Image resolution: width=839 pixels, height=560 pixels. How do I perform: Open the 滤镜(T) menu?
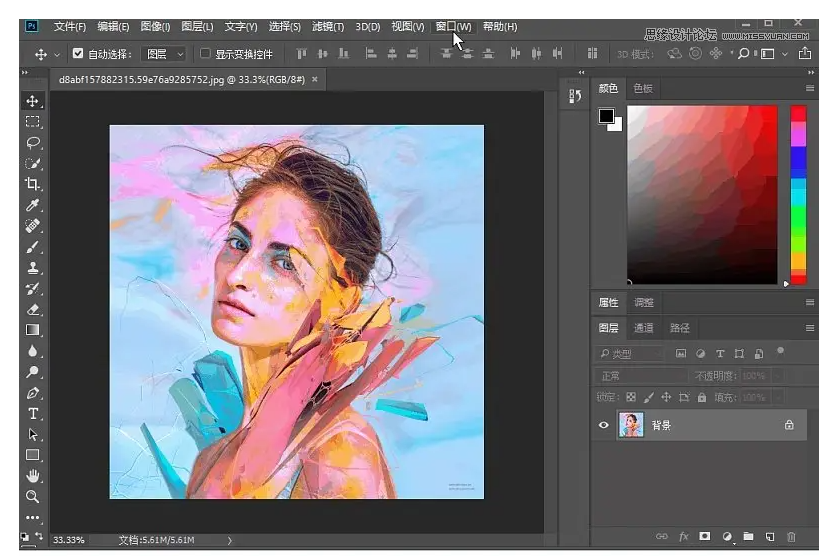327,27
